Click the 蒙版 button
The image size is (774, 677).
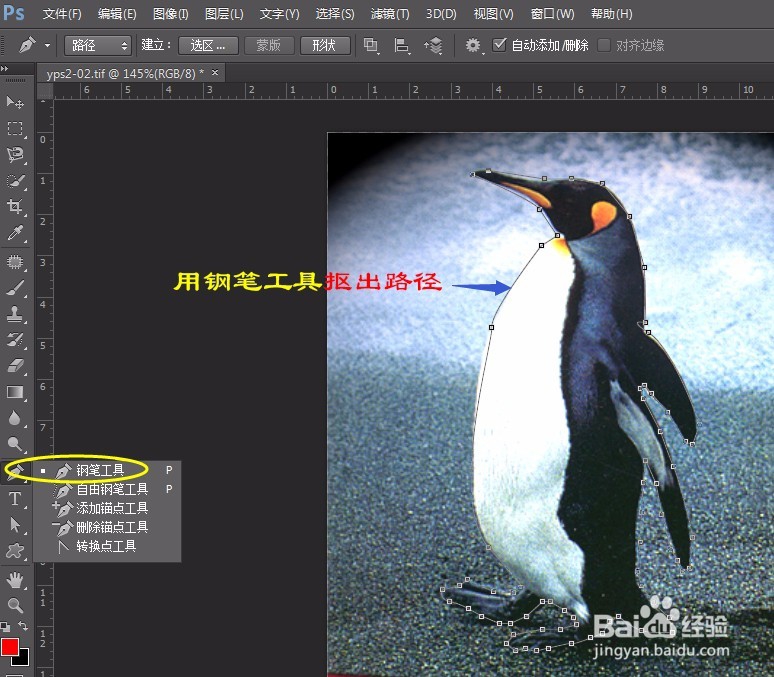click(x=269, y=45)
